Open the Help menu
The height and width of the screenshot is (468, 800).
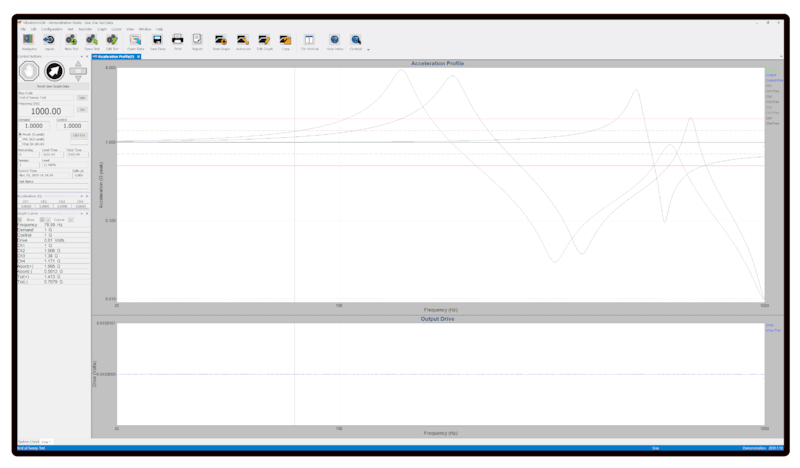click(160, 29)
